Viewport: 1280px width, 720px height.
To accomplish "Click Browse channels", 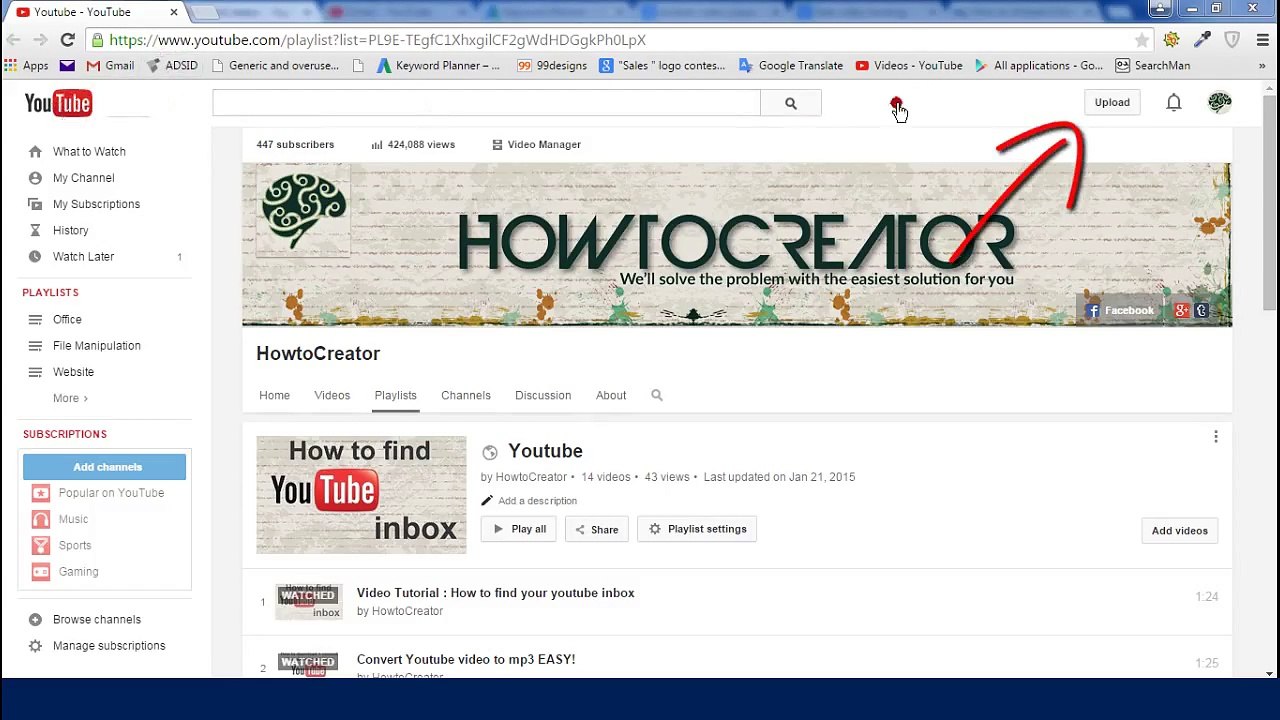I will coord(97,619).
